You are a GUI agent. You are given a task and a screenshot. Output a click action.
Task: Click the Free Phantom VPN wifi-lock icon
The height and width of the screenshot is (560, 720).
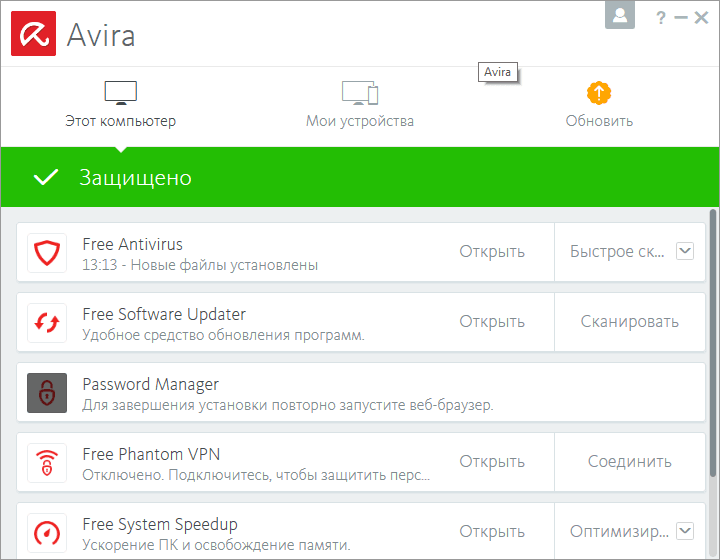pos(47,463)
